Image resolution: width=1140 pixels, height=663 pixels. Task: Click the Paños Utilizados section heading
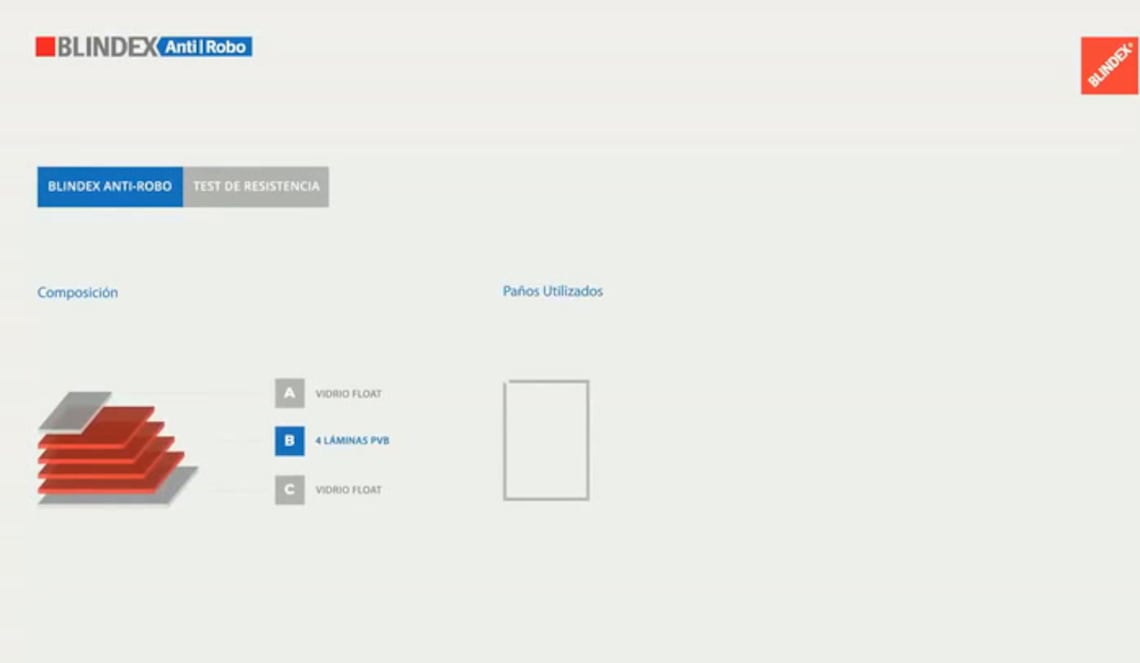[552, 292]
